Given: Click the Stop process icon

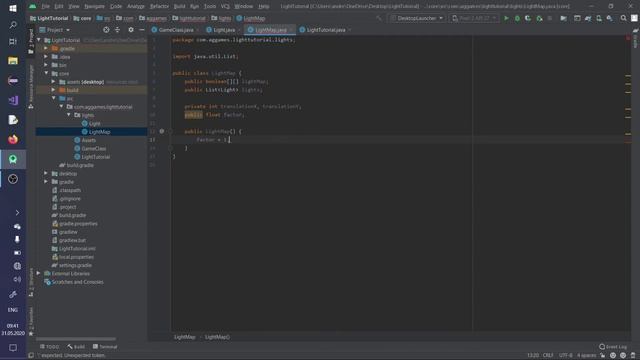Looking at the screenshot, I should pyautogui.click(x=550, y=18).
